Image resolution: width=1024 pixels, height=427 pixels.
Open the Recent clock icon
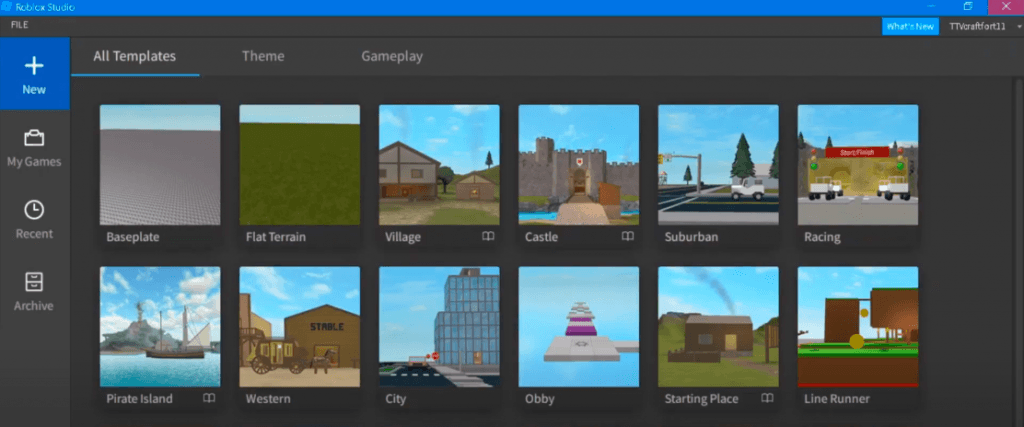pos(34,210)
